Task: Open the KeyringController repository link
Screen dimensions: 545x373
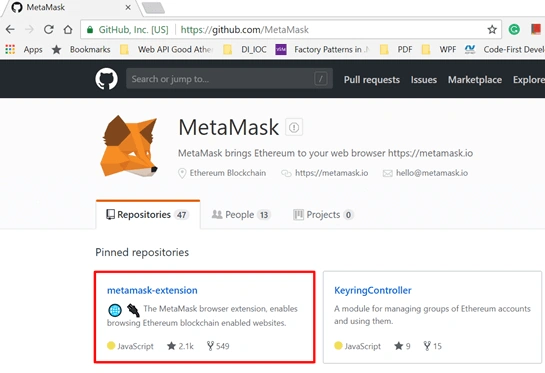Action: pos(373,290)
